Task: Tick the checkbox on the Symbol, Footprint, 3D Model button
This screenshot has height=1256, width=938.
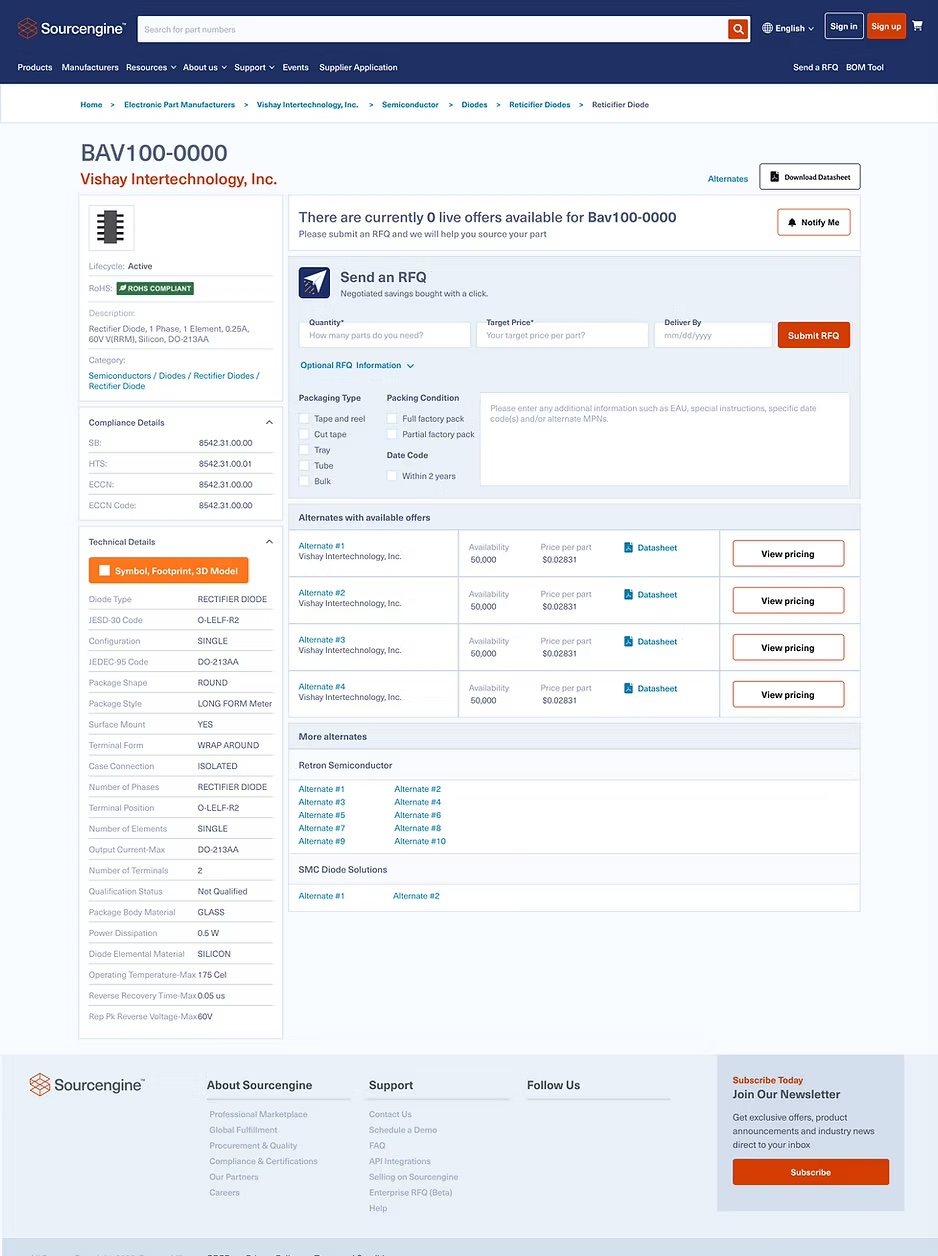Action: (104, 570)
